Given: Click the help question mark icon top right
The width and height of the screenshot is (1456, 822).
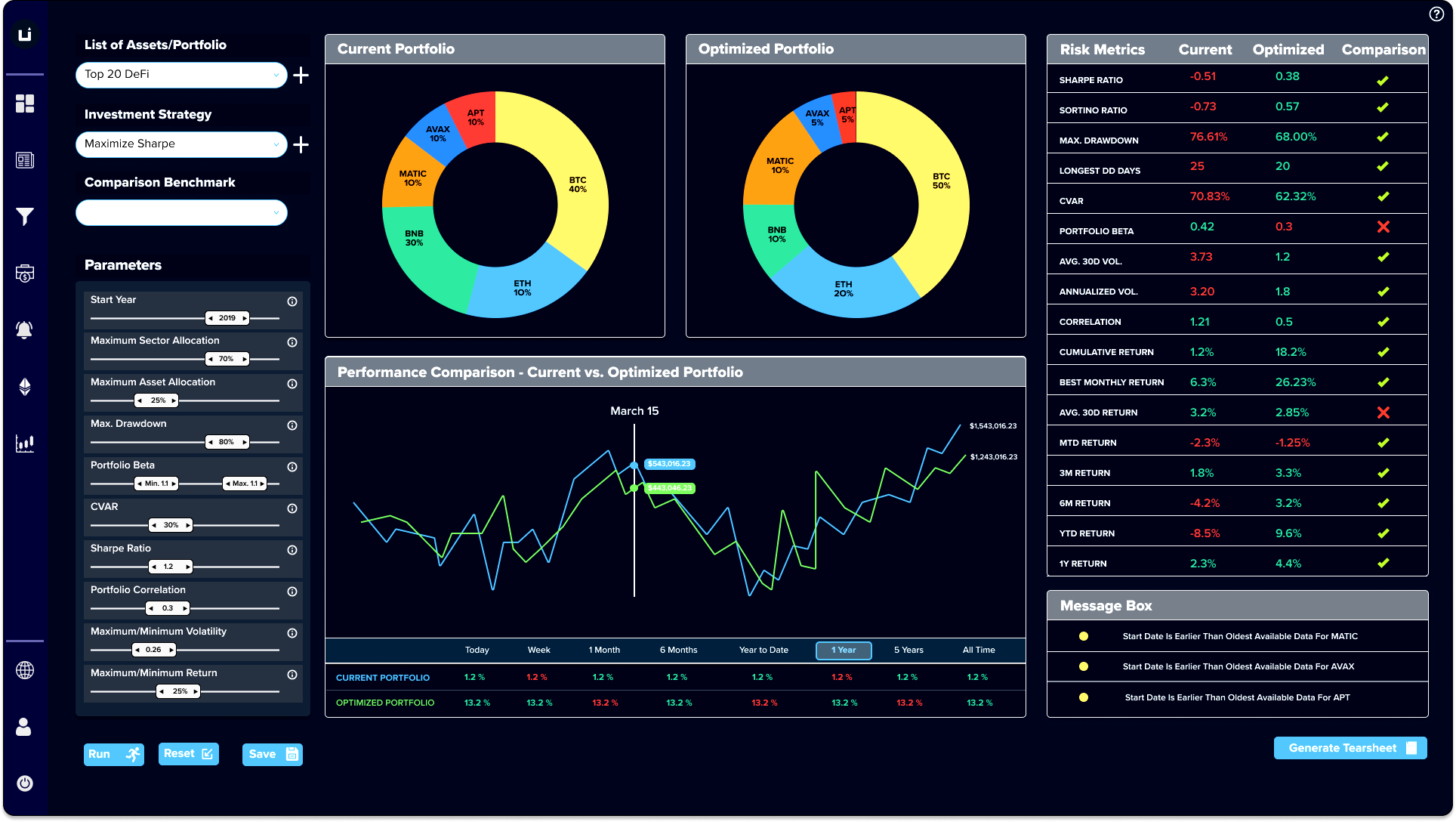Looking at the screenshot, I should click(x=1436, y=14).
